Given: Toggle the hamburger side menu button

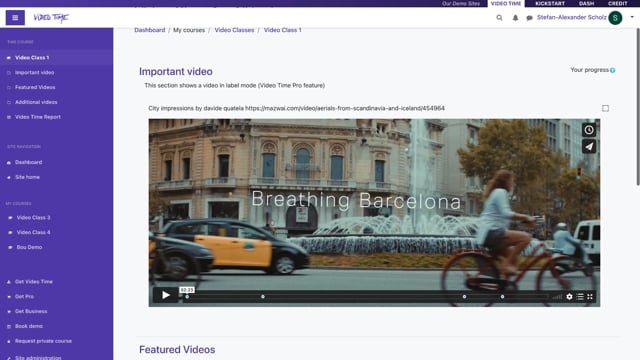Looking at the screenshot, I should (x=15, y=18).
